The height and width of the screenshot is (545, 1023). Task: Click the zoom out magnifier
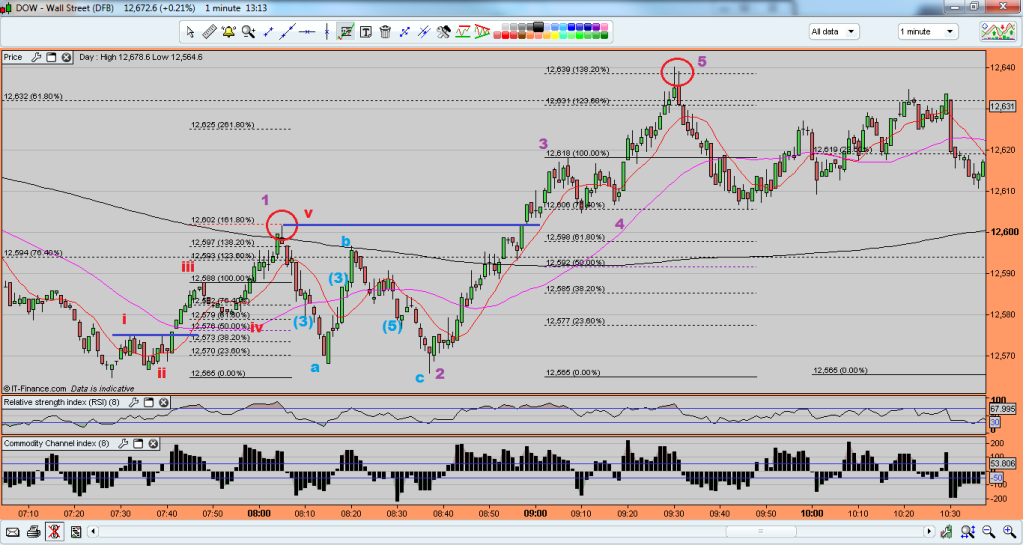988,532
